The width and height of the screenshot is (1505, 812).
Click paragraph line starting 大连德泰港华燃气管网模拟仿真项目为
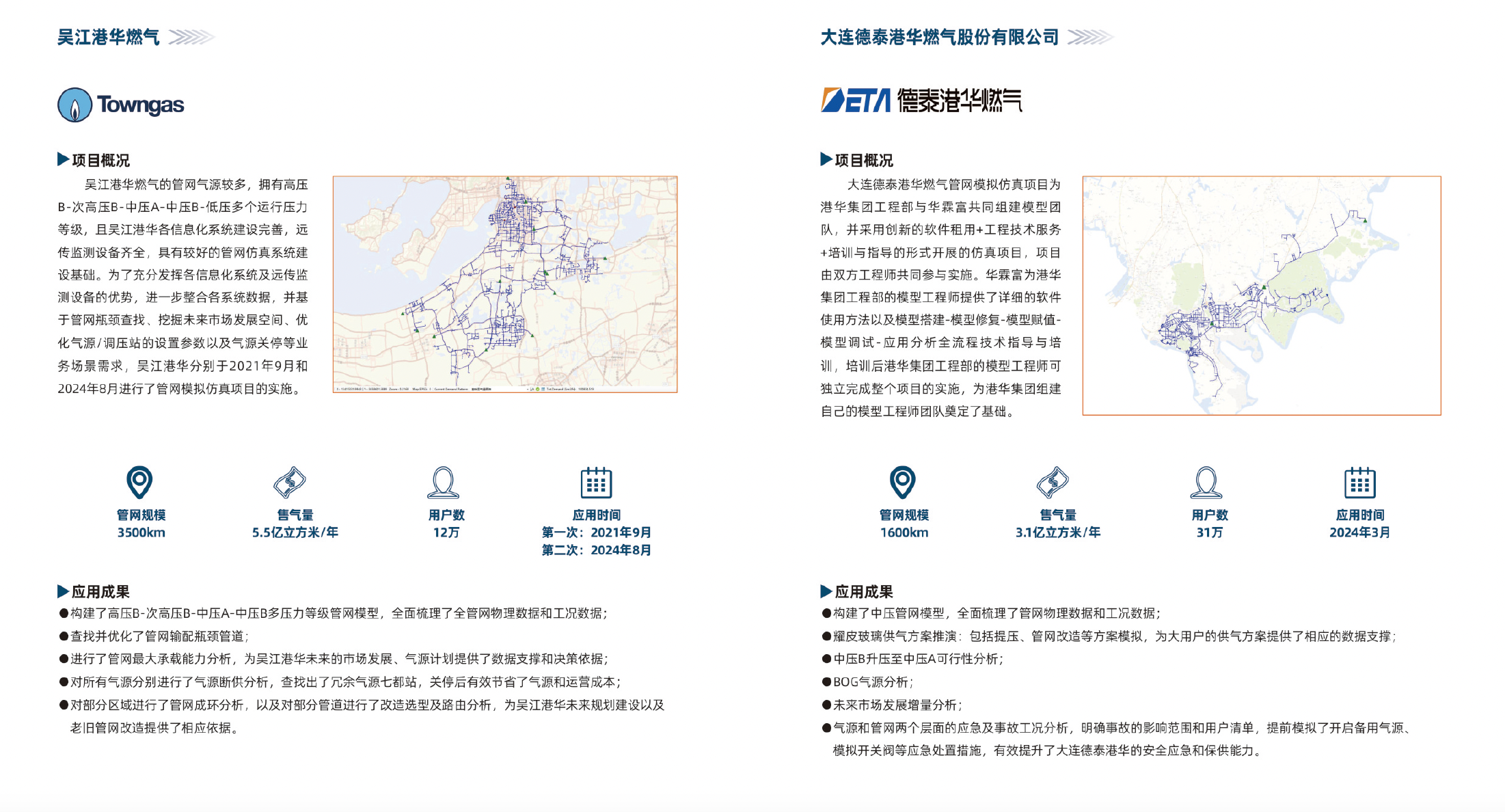pyautogui.click(x=954, y=185)
